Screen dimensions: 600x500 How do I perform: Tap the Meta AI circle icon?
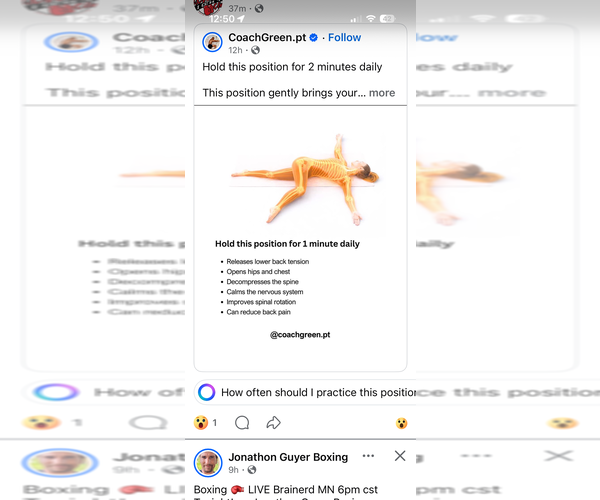pos(207,392)
